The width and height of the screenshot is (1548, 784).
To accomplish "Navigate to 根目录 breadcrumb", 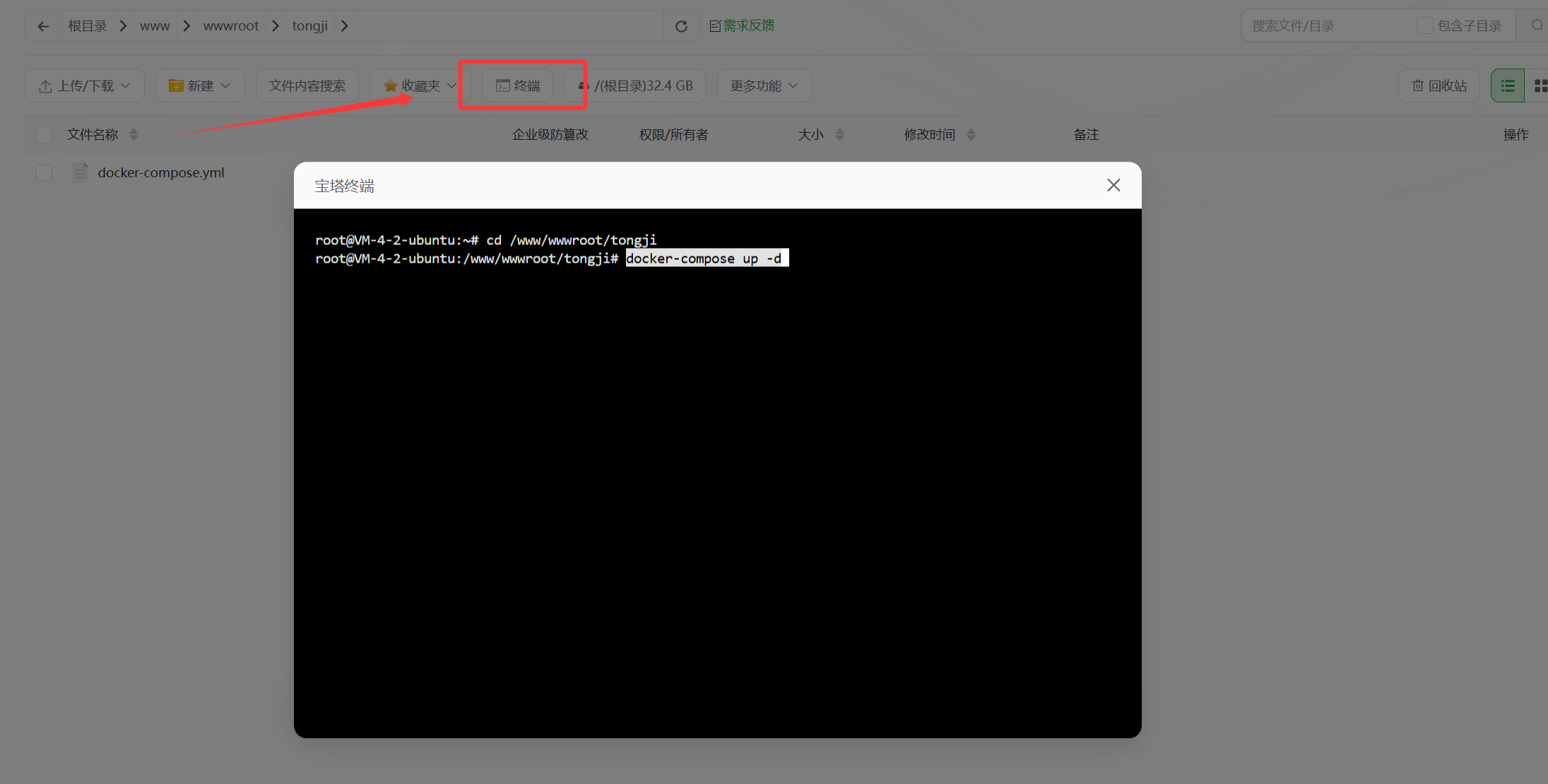I will coord(87,26).
